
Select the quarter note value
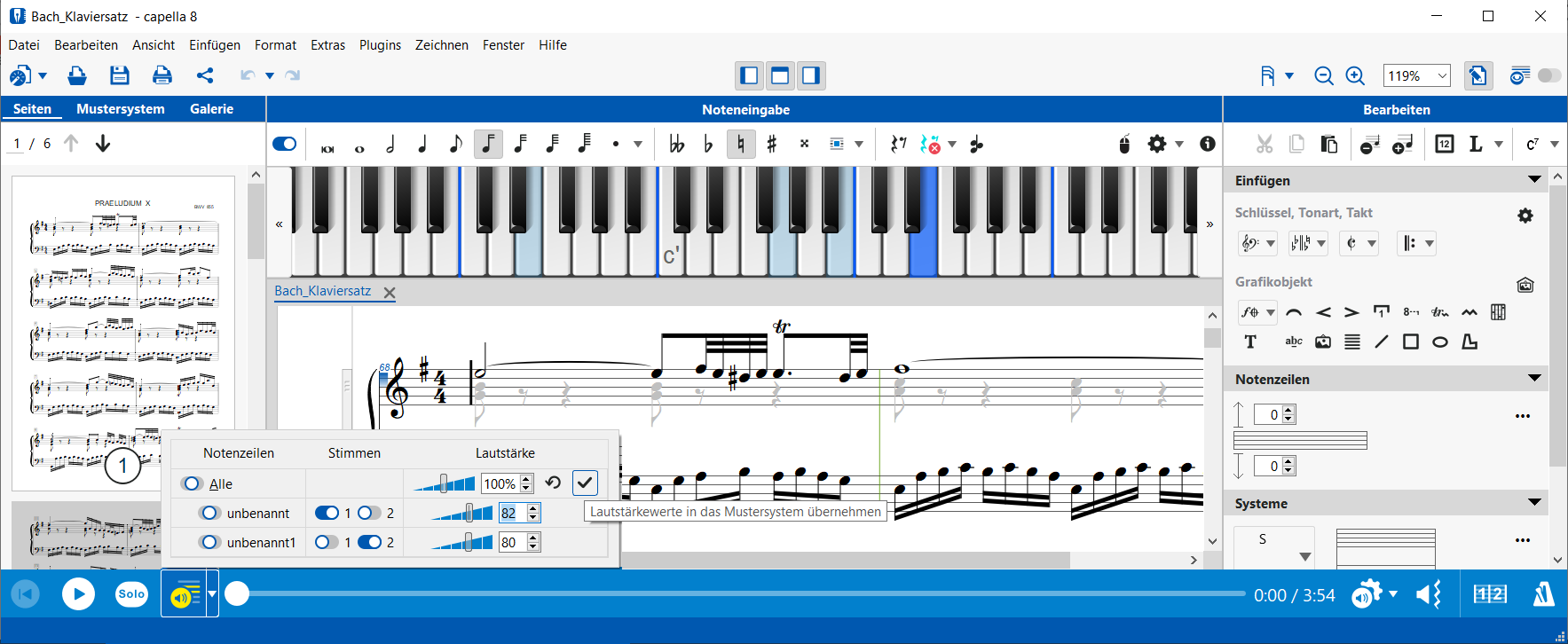coord(422,144)
